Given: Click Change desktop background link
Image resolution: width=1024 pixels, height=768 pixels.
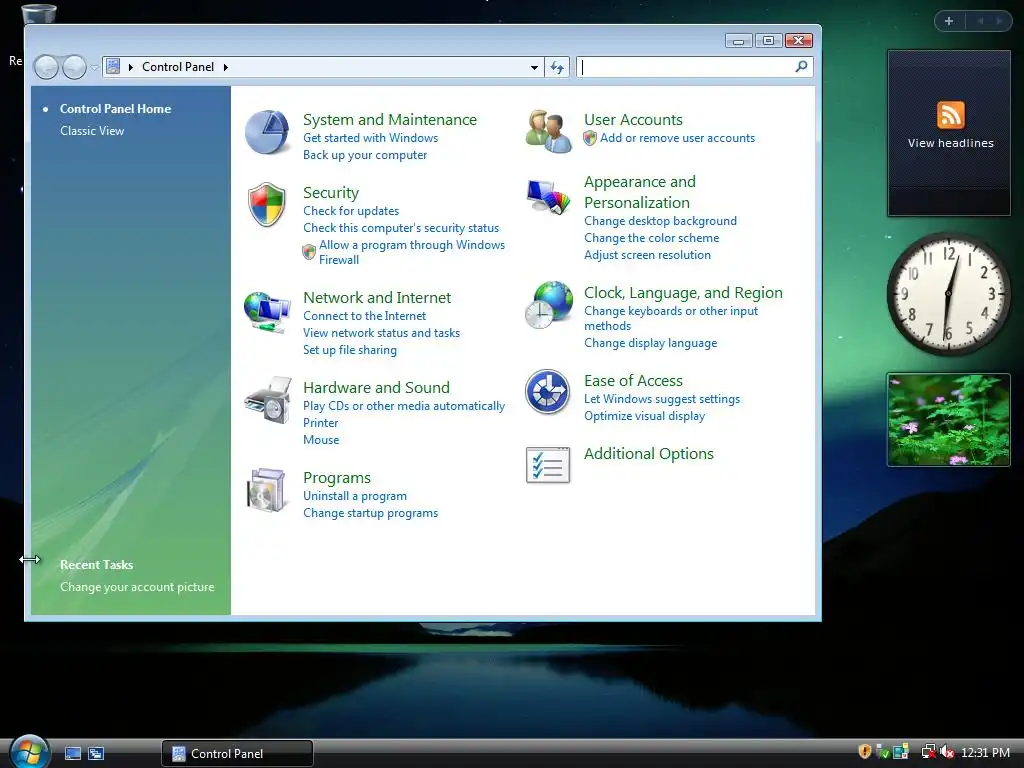Looking at the screenshot, I should point(660,221).
